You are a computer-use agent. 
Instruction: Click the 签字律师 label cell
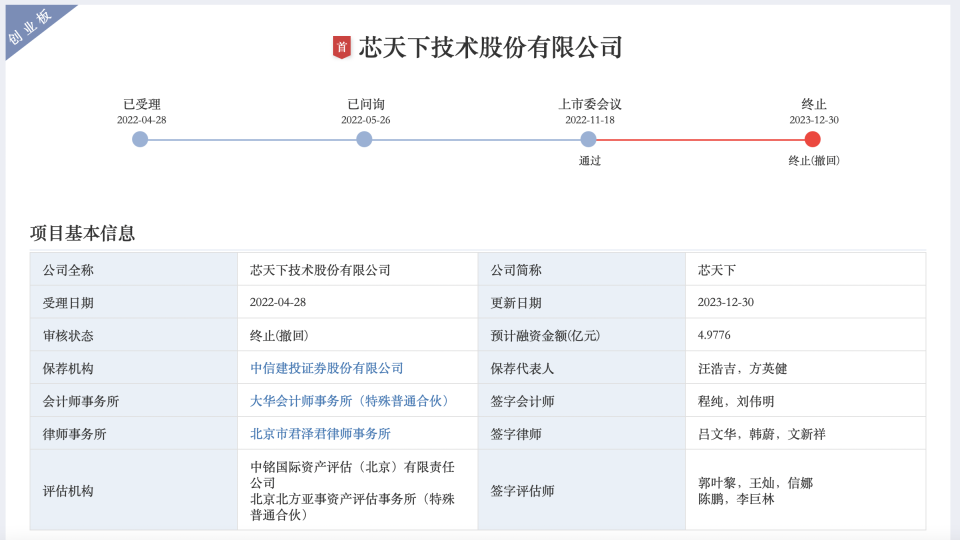(x=582, y=434)
